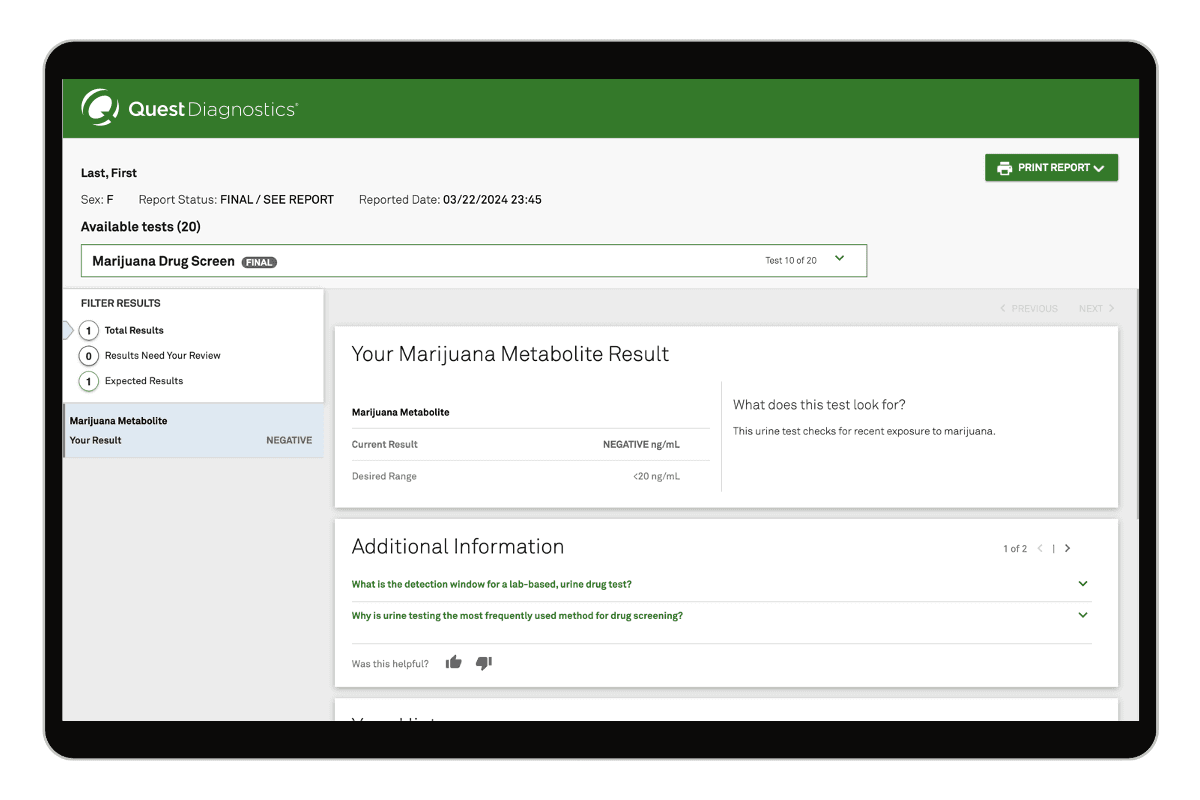This screenshot has width=1200, height=800.
Task: Click the FINAL status badge
Action: [259, 262]
